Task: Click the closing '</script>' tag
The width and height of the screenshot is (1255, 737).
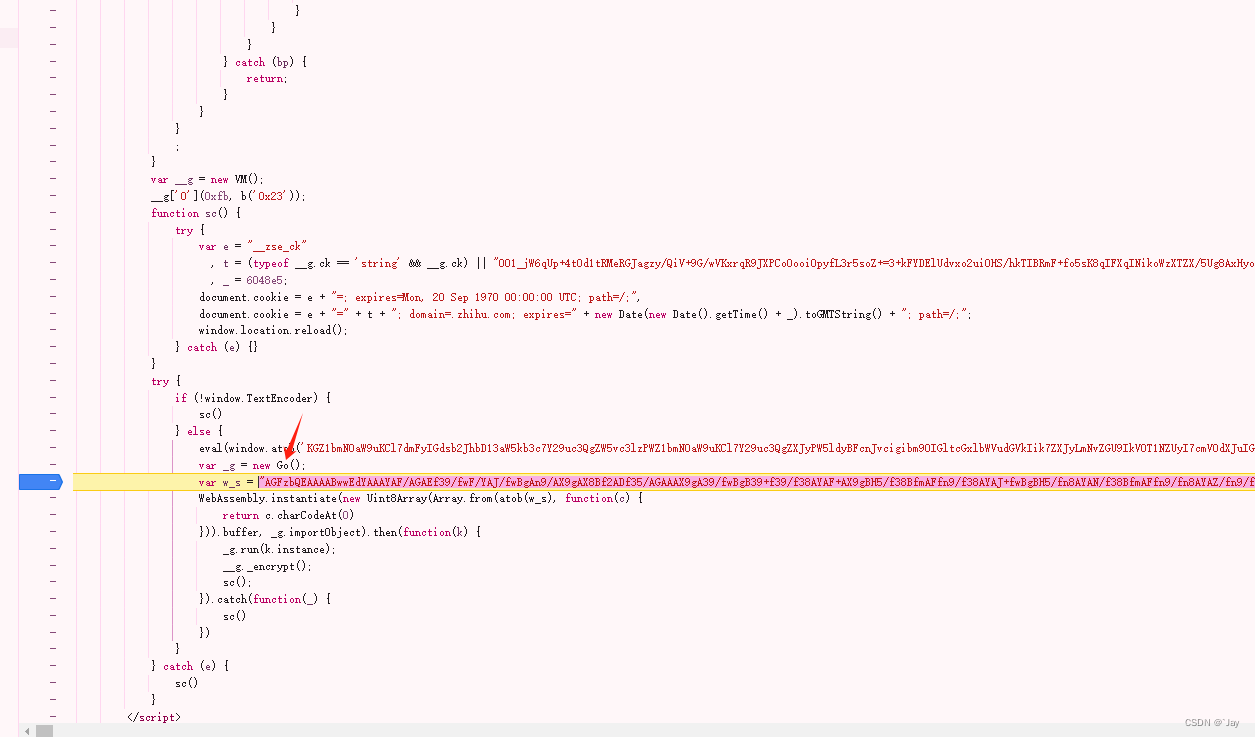Action: 154,717
